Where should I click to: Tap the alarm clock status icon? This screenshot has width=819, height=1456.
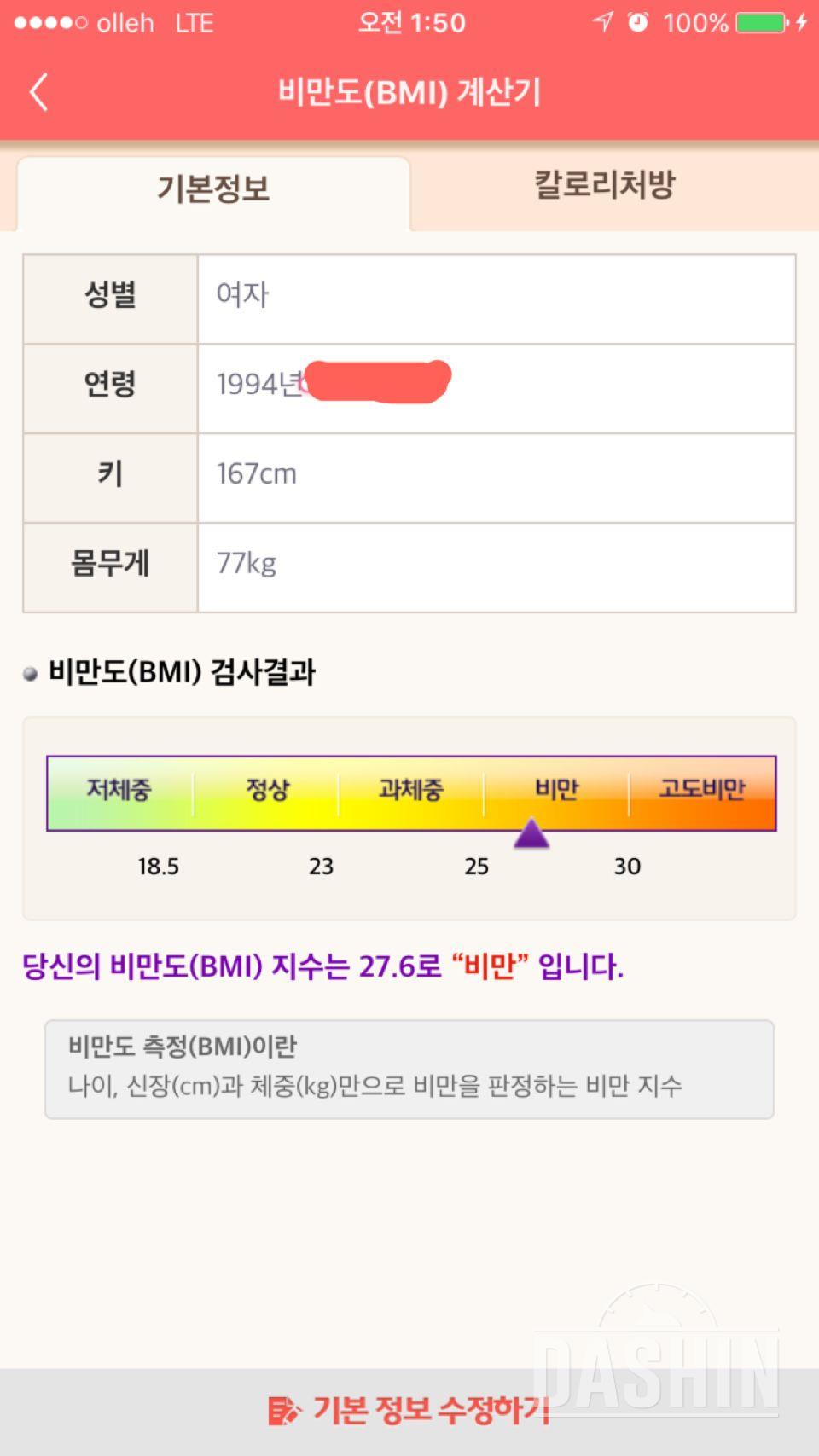[x=637, y=22]
